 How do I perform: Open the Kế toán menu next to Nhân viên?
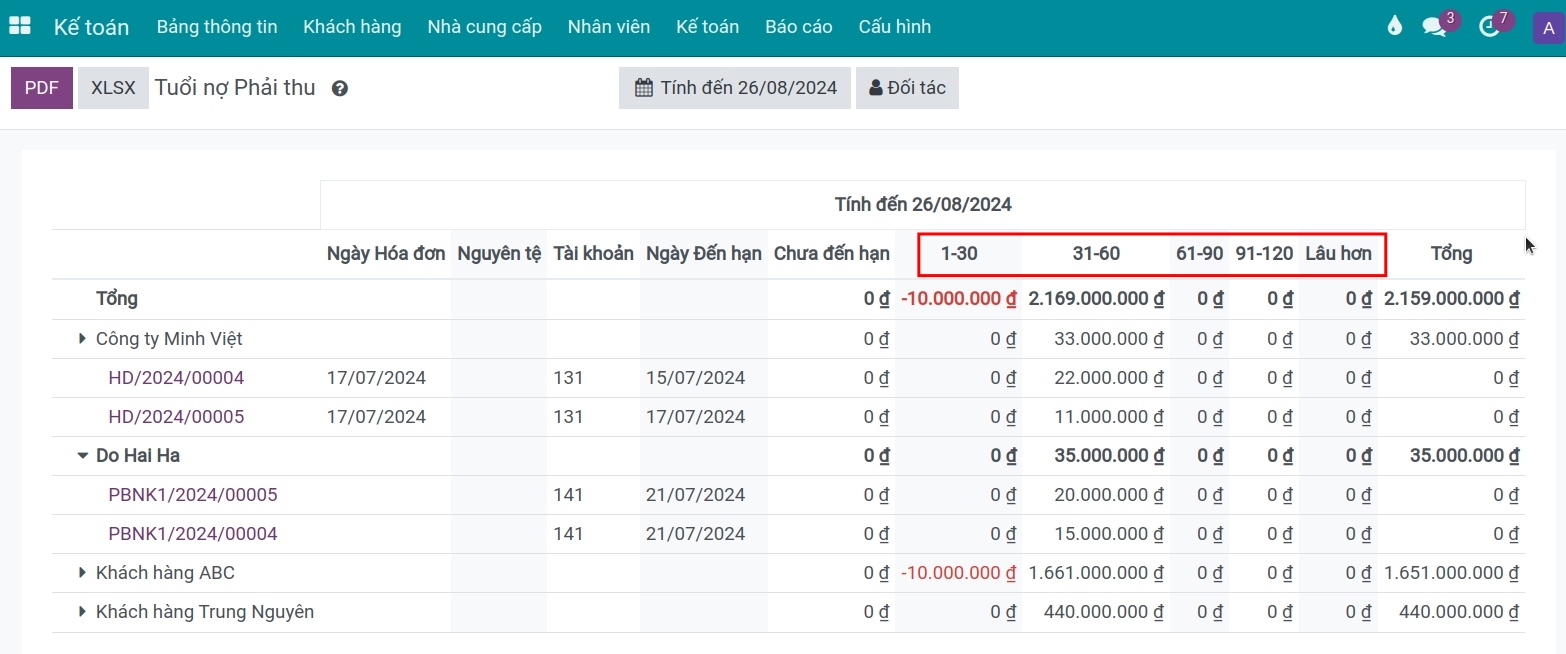pyautogui.click(x=707, y=27)
